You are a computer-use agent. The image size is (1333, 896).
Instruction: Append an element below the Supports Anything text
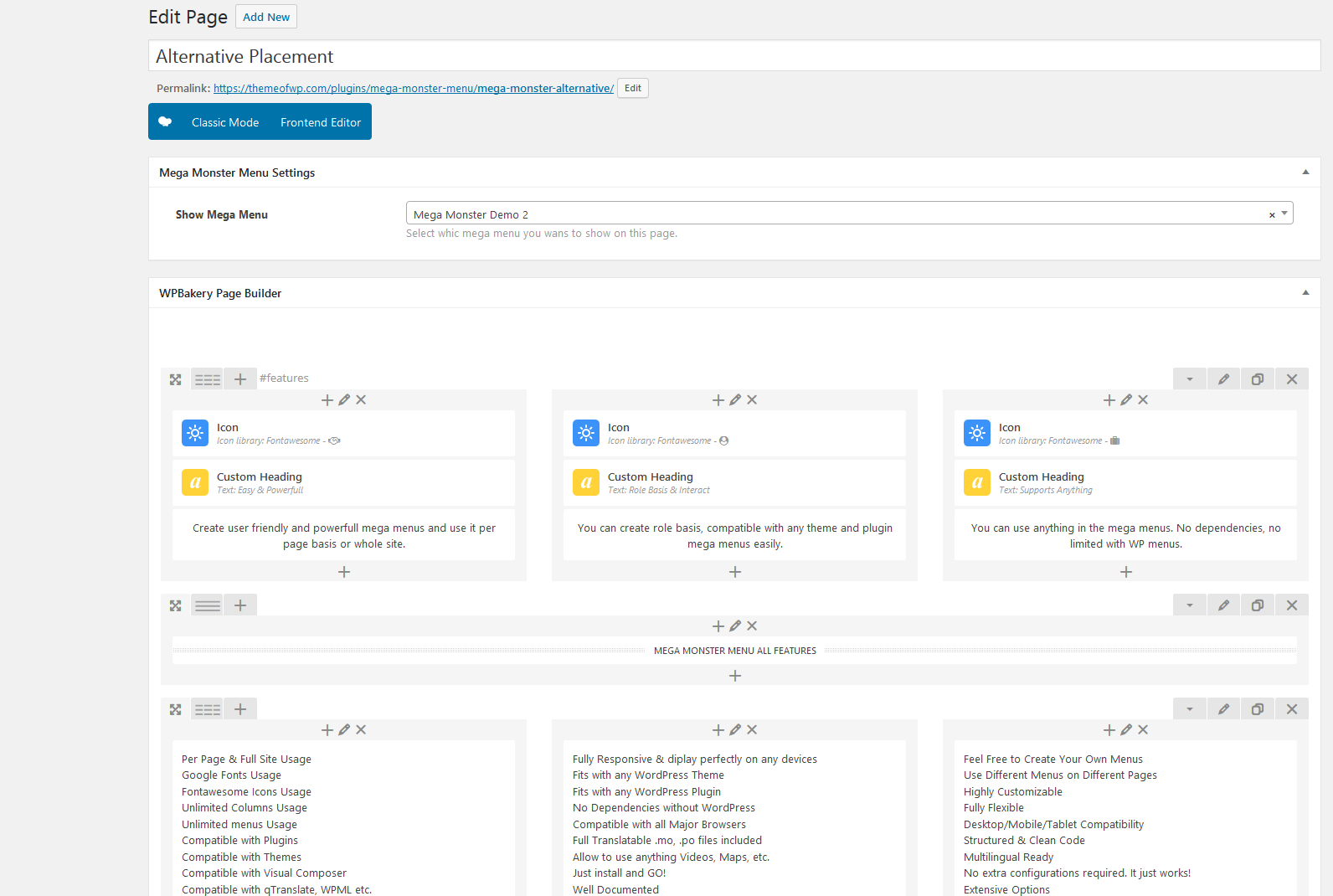point(1126,572)
